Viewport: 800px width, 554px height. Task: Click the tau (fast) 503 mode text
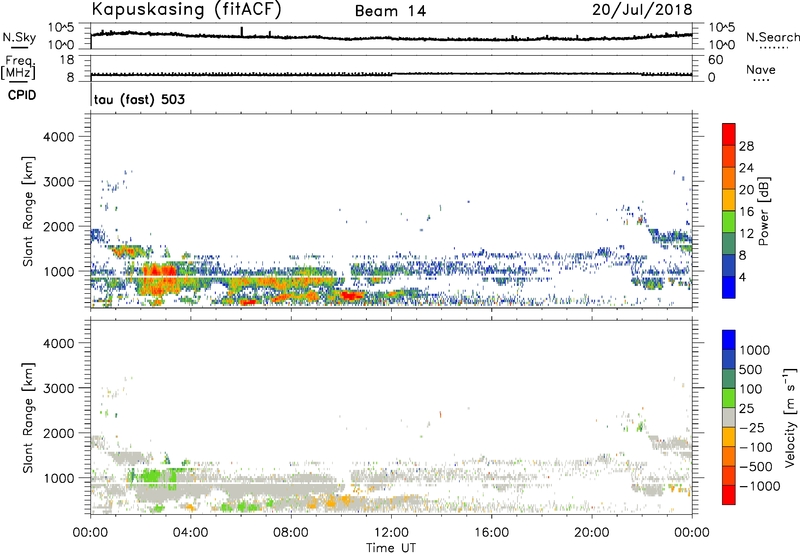point(139,99)
